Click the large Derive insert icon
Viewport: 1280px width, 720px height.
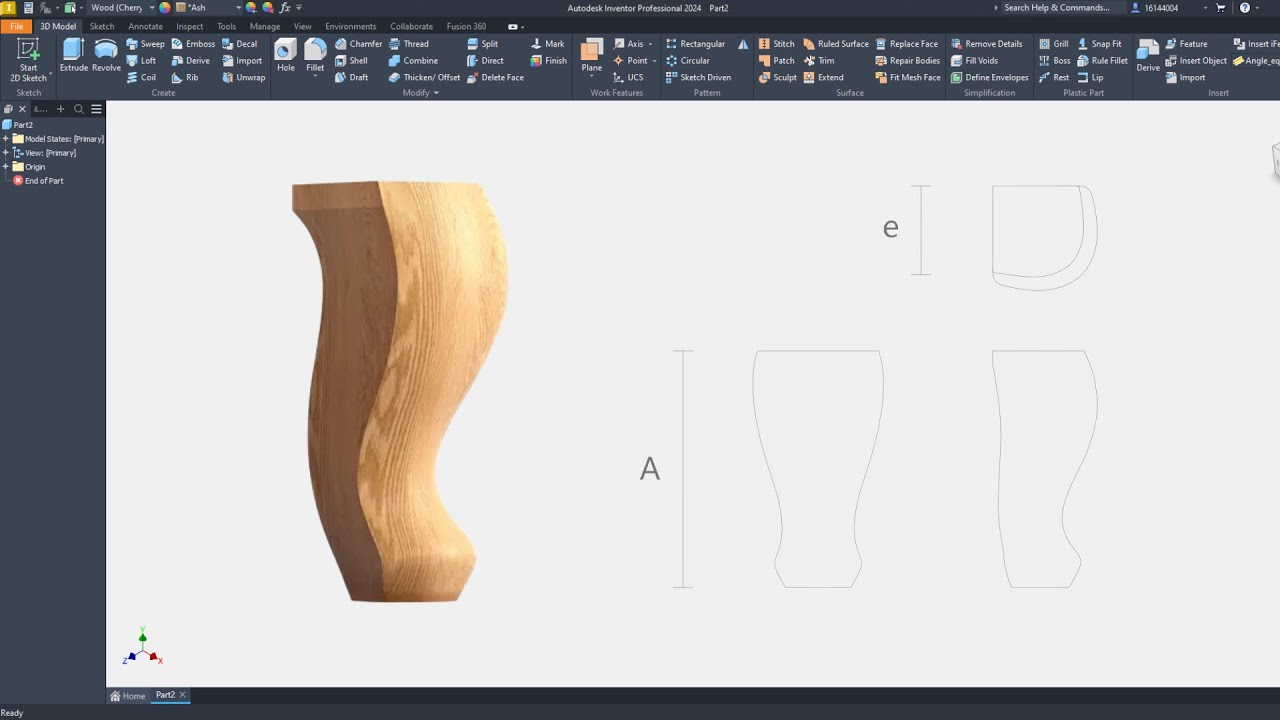pos(1148,56)
